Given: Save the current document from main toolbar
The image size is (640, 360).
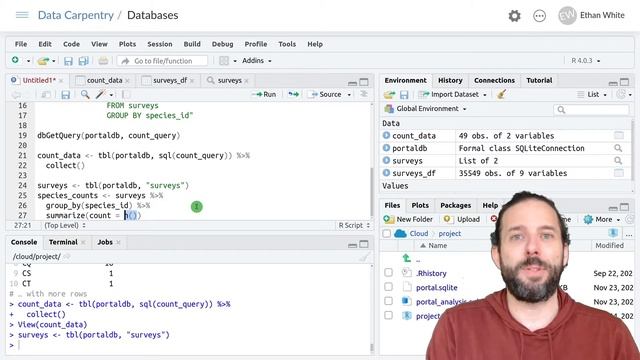Looking at the screenshot, I should point(68,61).
